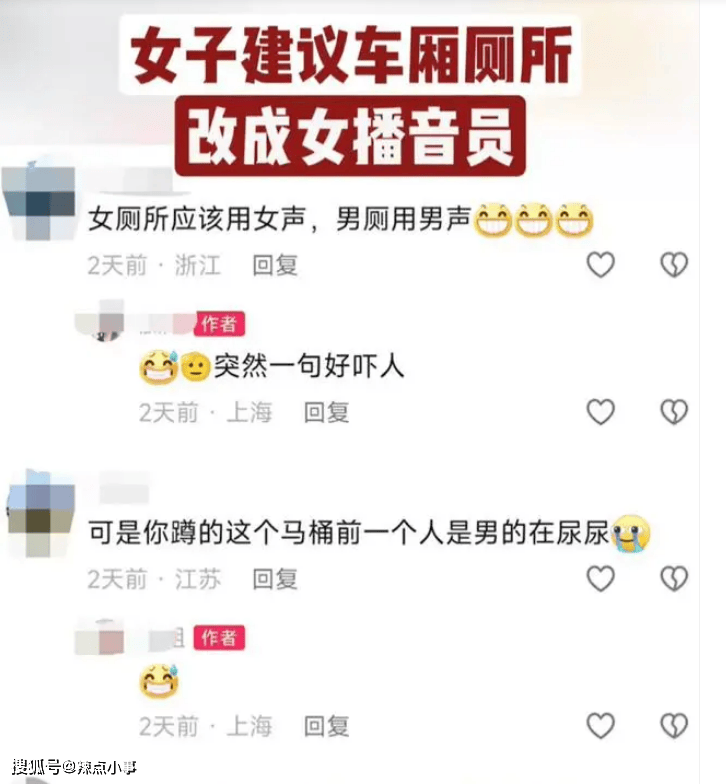Open the author's avatar in second reply
The image size is (726, 784).
100,636
